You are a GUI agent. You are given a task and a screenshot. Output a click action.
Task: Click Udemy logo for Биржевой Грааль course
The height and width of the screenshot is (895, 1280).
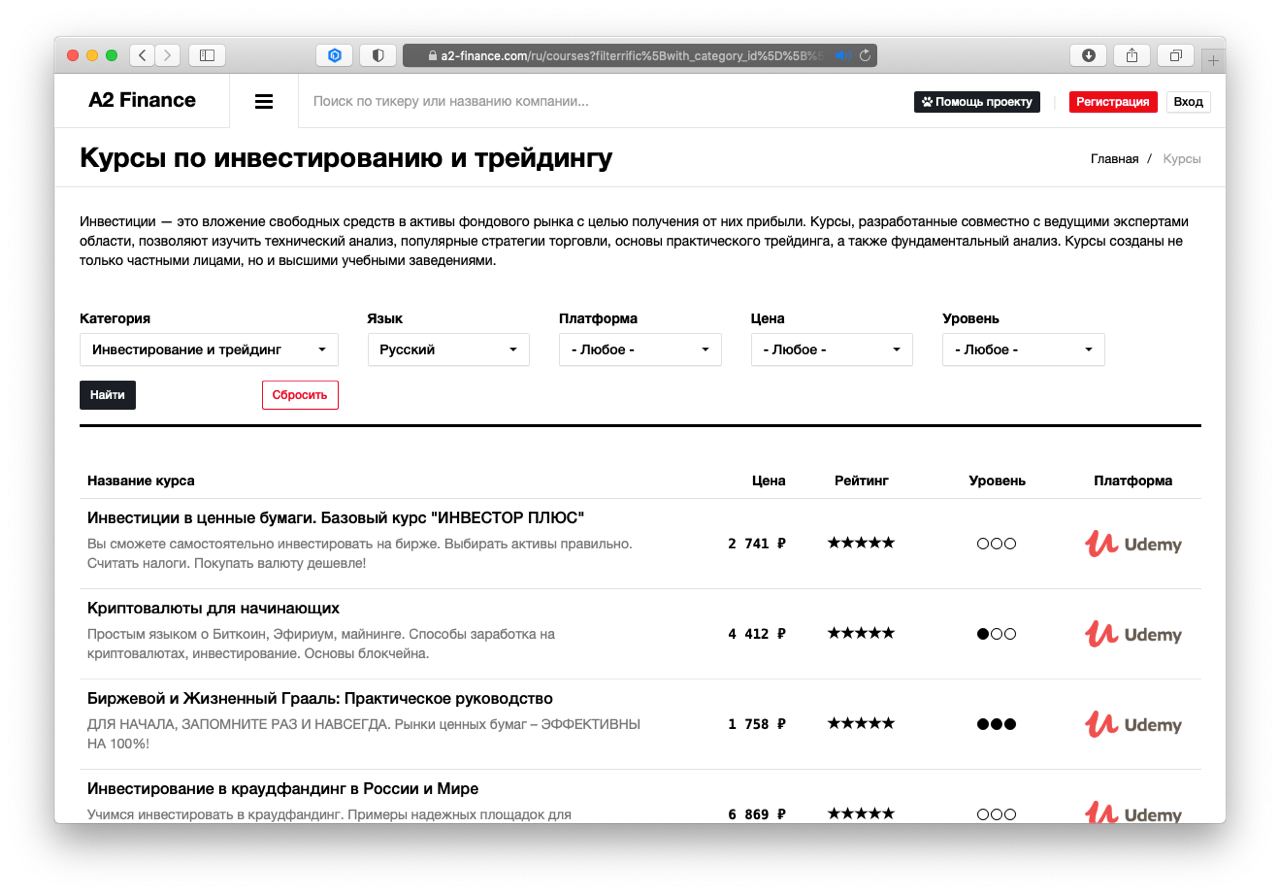point(1133,724)
